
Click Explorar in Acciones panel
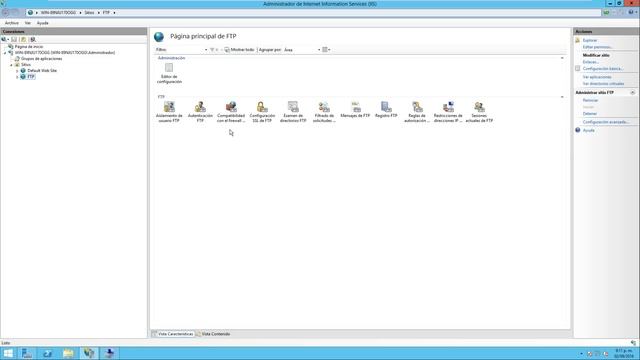click(590, 40)
